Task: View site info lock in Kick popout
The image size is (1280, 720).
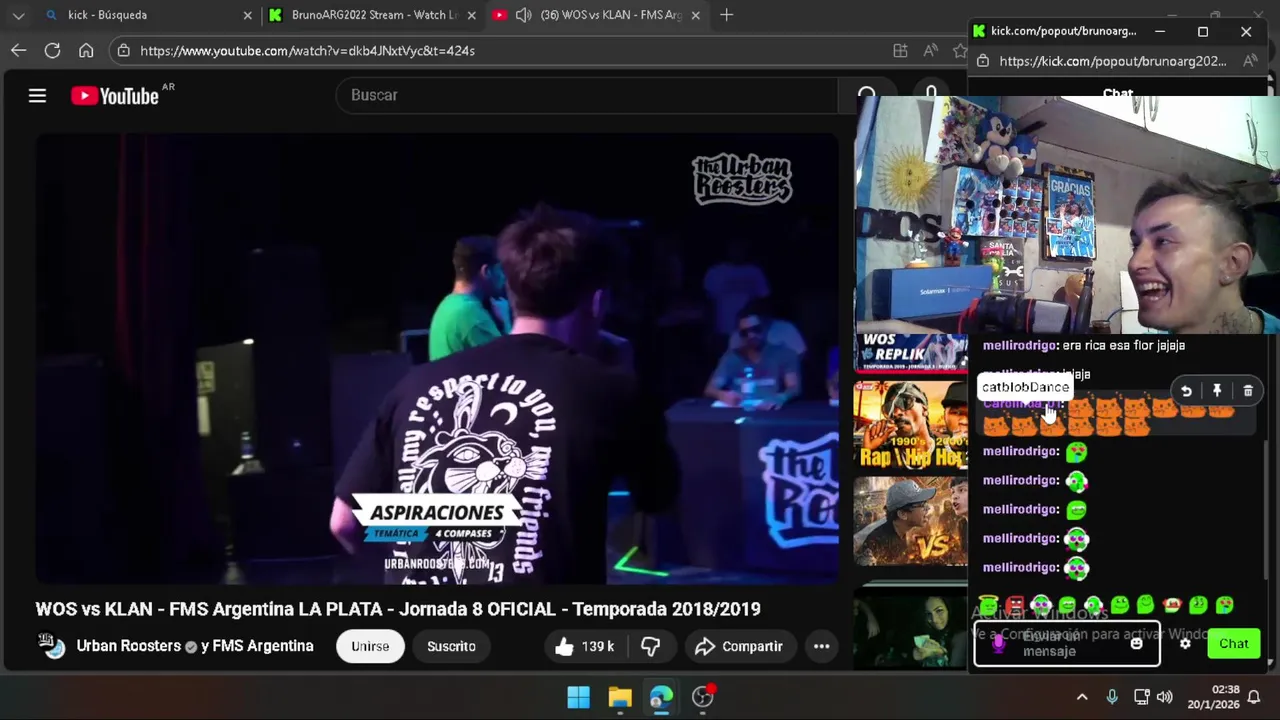Action: pyautogui.click(x=982, y=61)
